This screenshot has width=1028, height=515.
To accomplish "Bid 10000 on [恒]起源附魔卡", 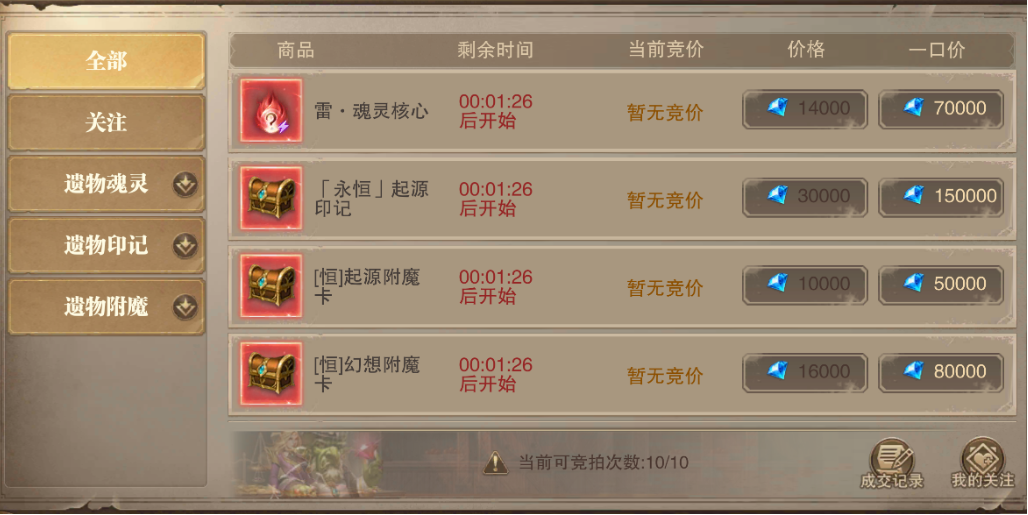I will 805,284.
